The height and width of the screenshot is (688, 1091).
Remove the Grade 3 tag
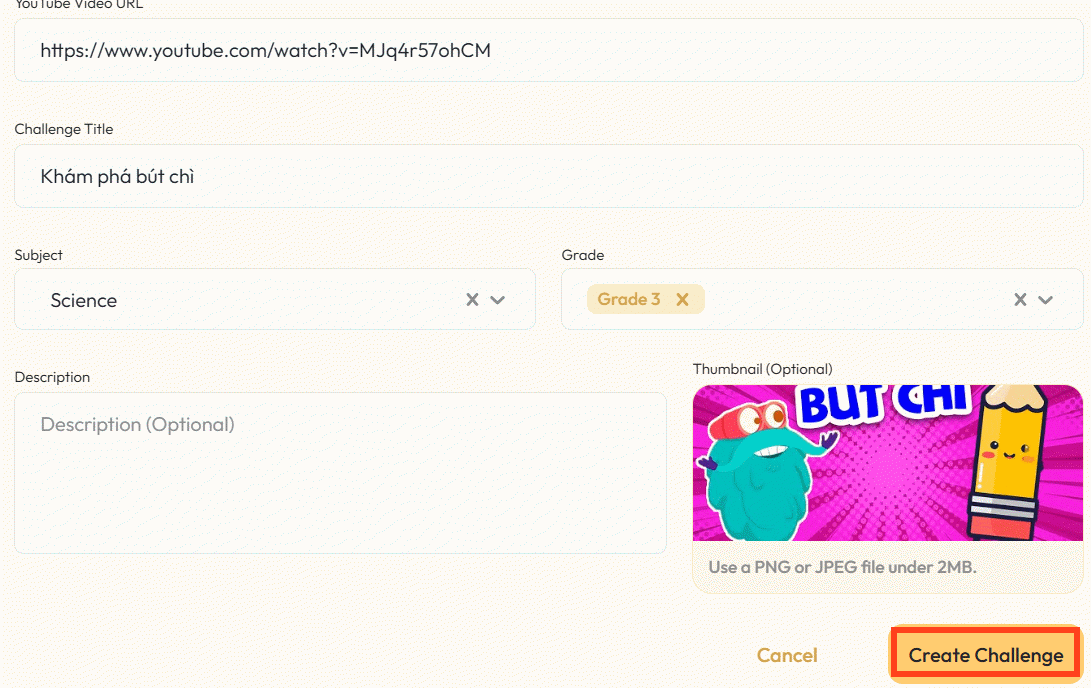682,300
